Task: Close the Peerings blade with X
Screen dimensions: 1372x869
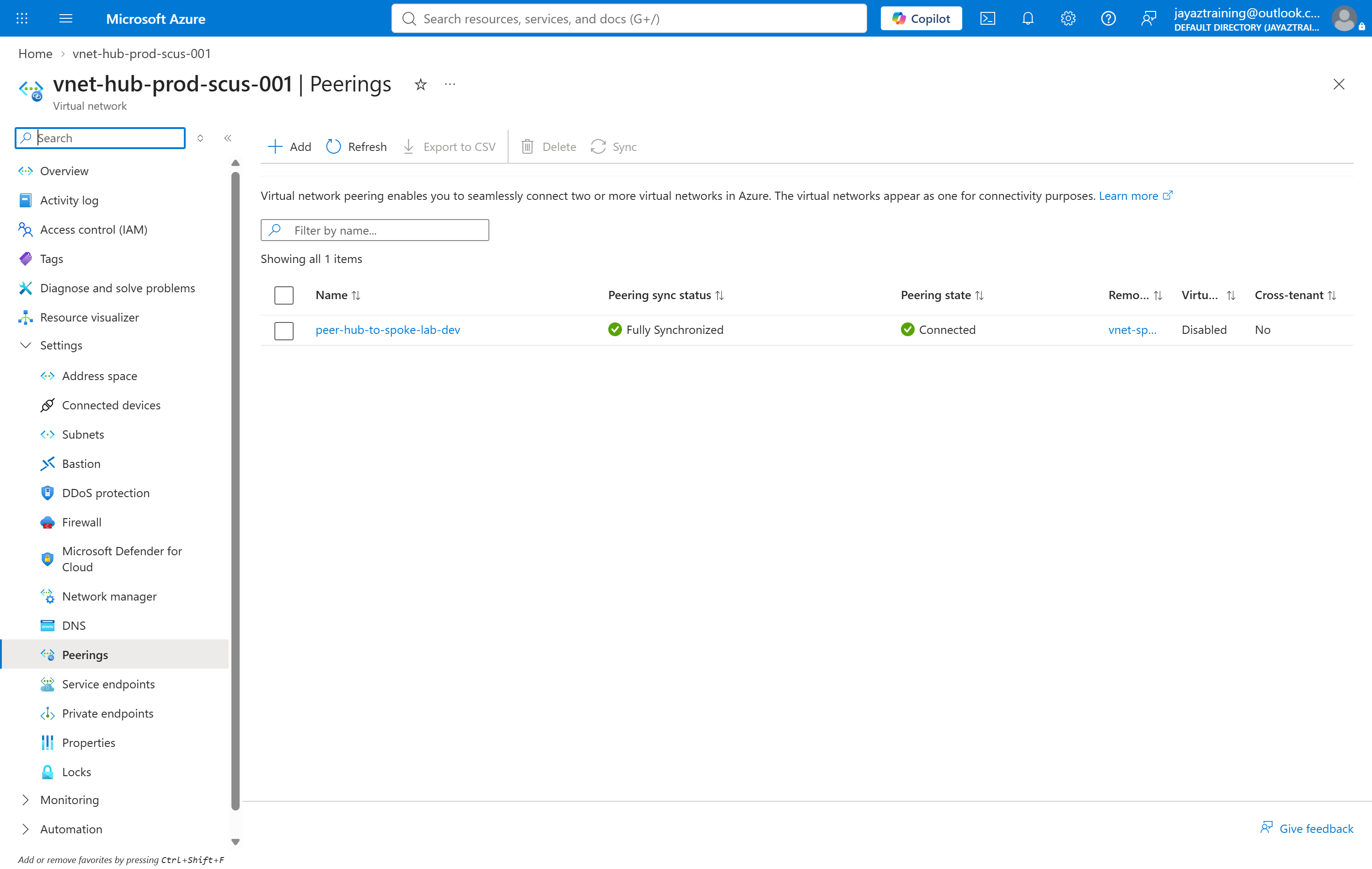Action: pyautogui.click(x=1338, y=84)
